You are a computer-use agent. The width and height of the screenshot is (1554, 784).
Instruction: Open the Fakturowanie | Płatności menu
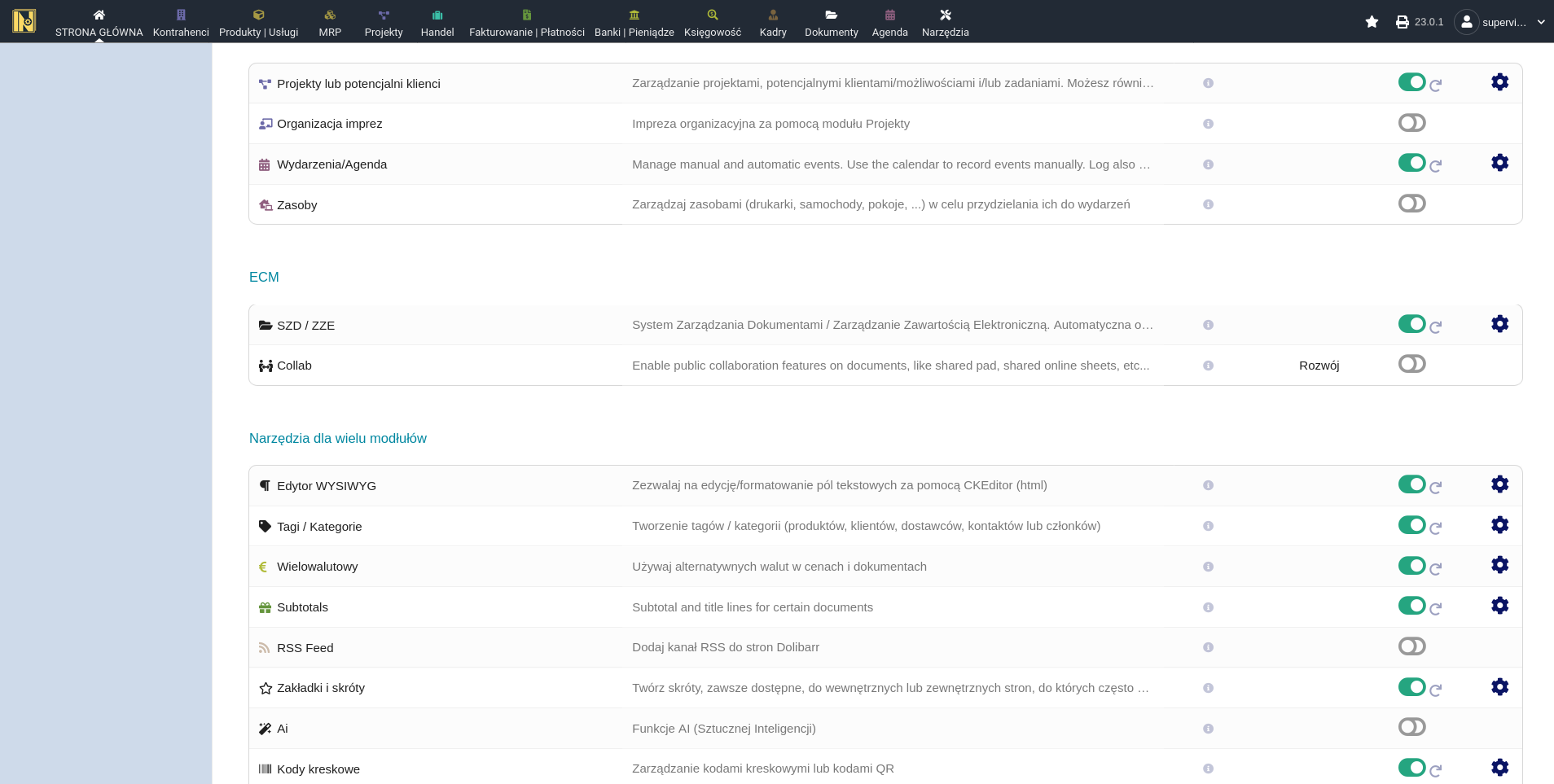[x=526, y=23]
